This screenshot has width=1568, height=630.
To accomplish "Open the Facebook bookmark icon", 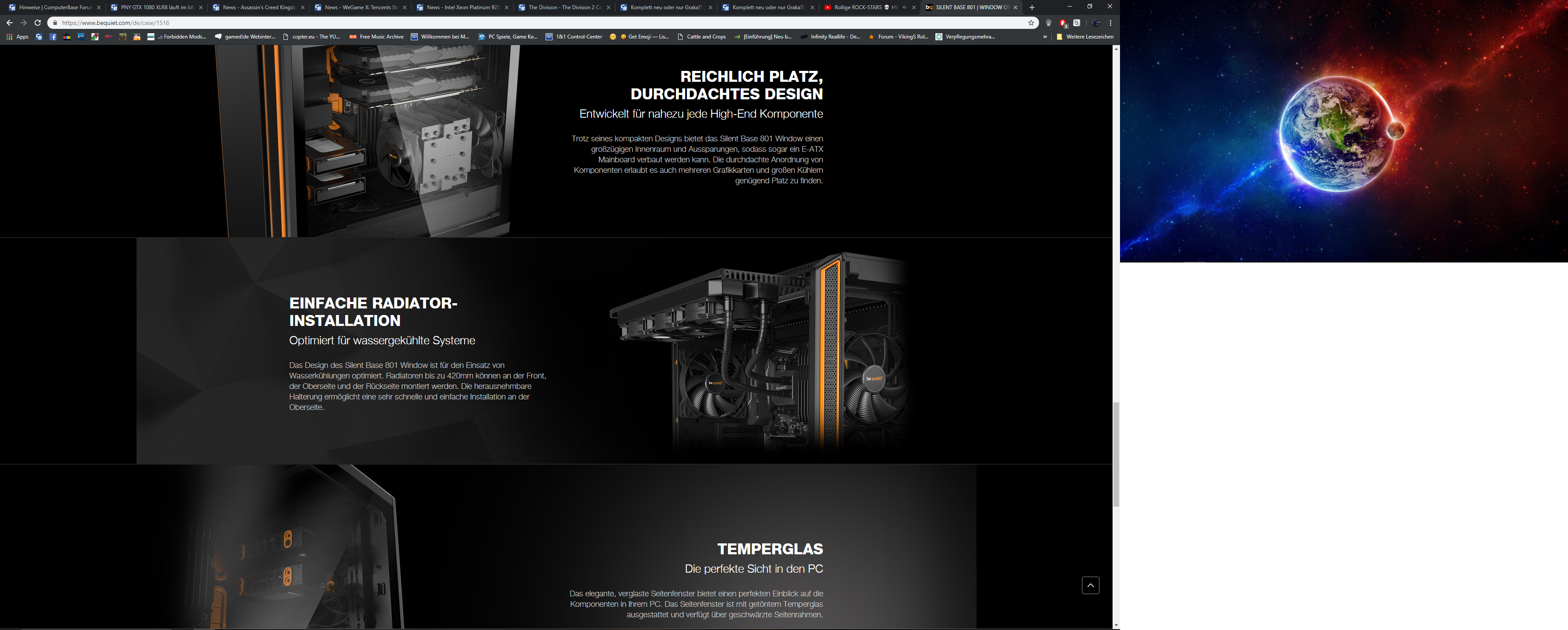I will tap(53, 36).
